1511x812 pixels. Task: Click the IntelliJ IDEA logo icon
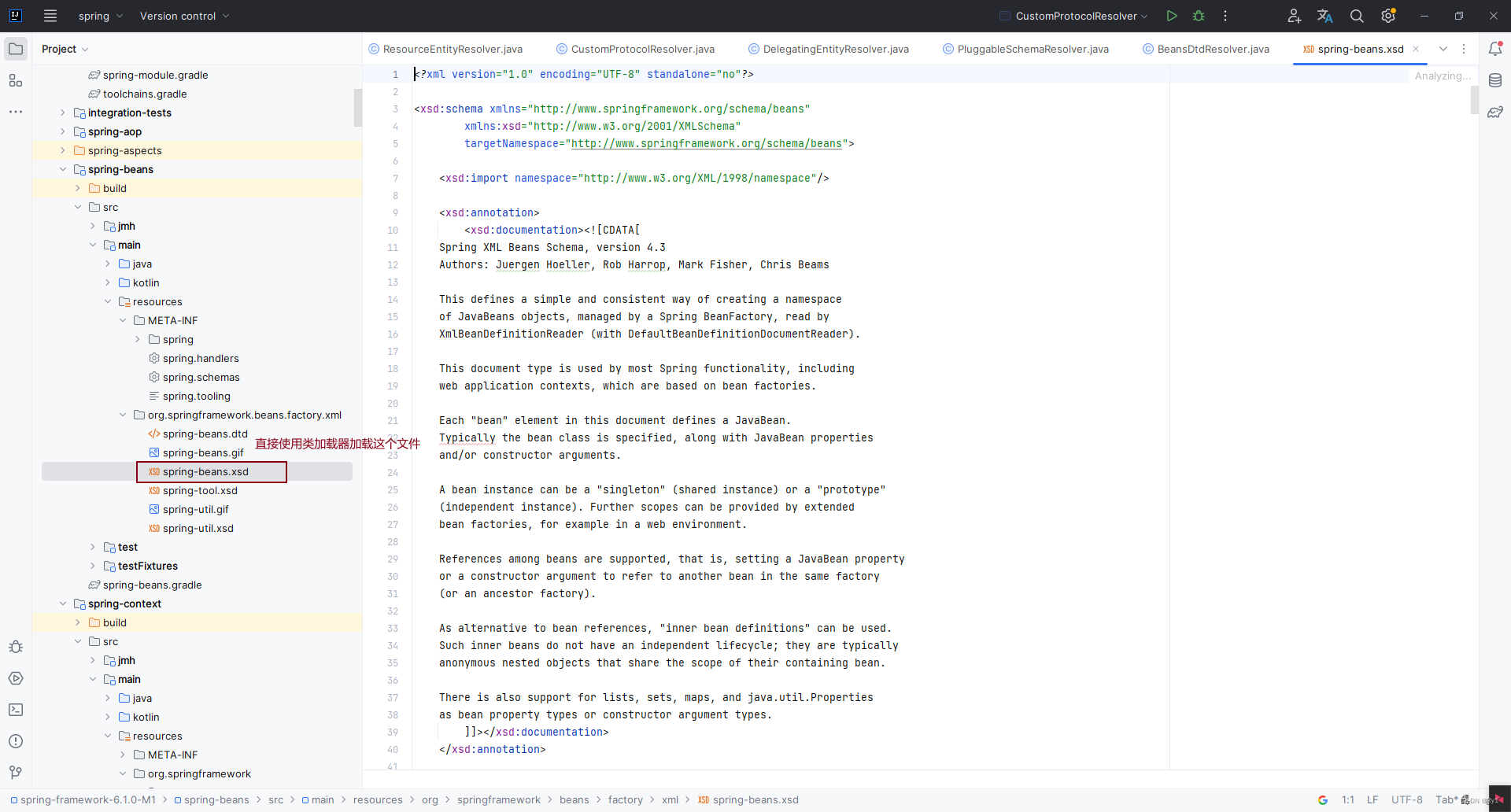point(15,16)
